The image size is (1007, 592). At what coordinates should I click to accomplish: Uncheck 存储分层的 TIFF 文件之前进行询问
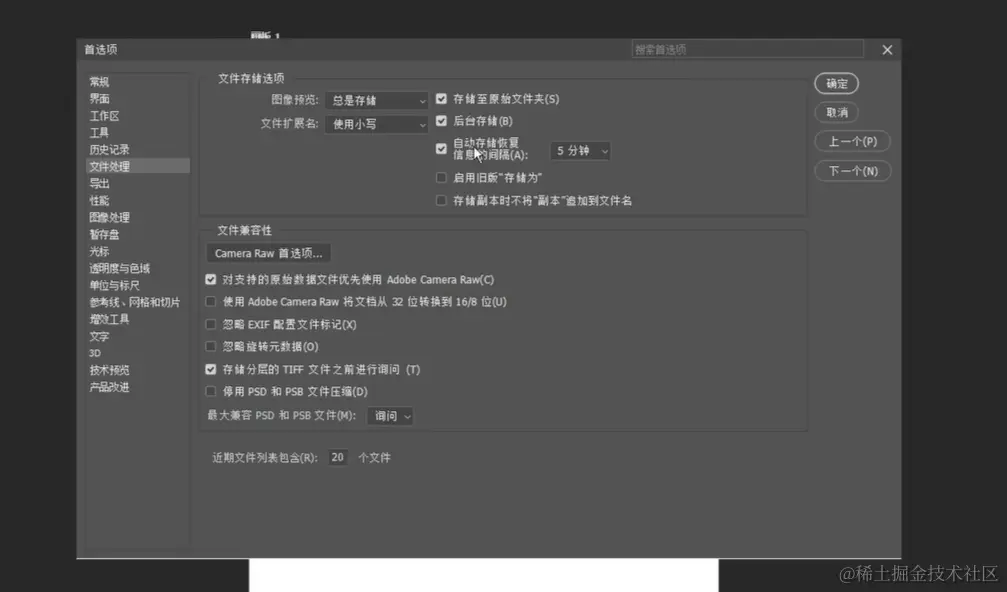(210, 369)
